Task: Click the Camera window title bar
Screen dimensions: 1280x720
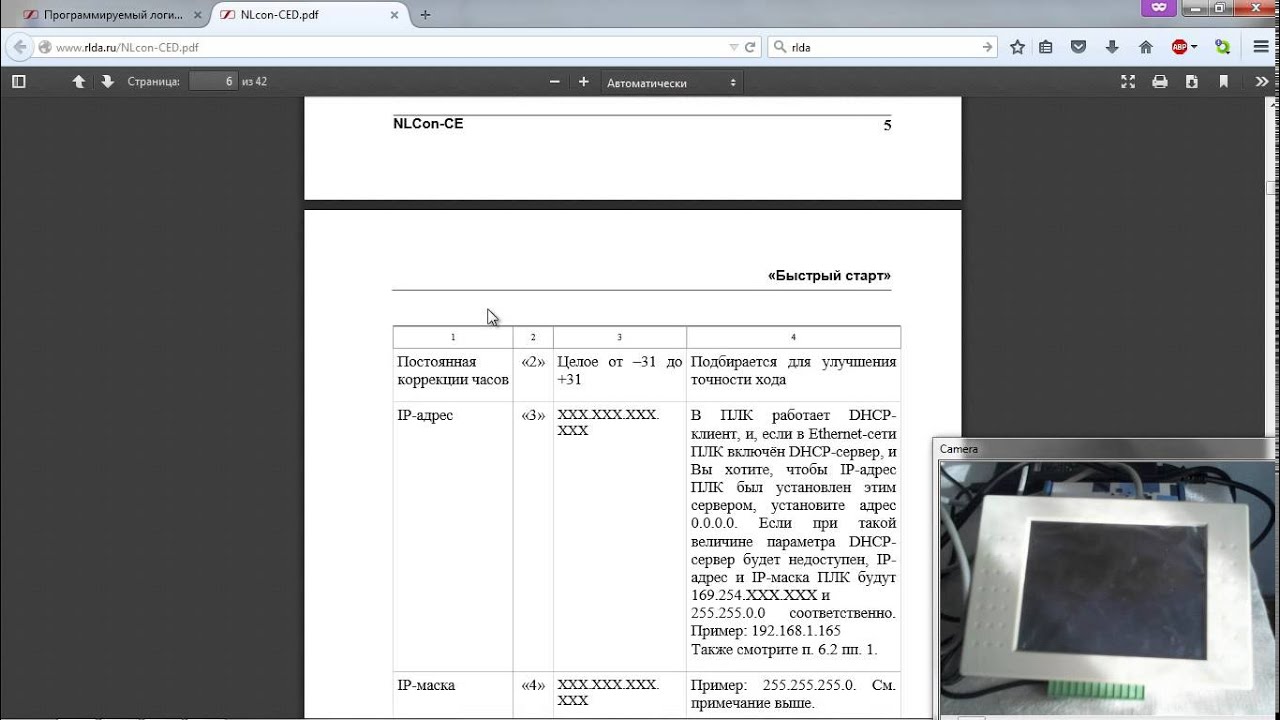Action: pos(1105,449)
